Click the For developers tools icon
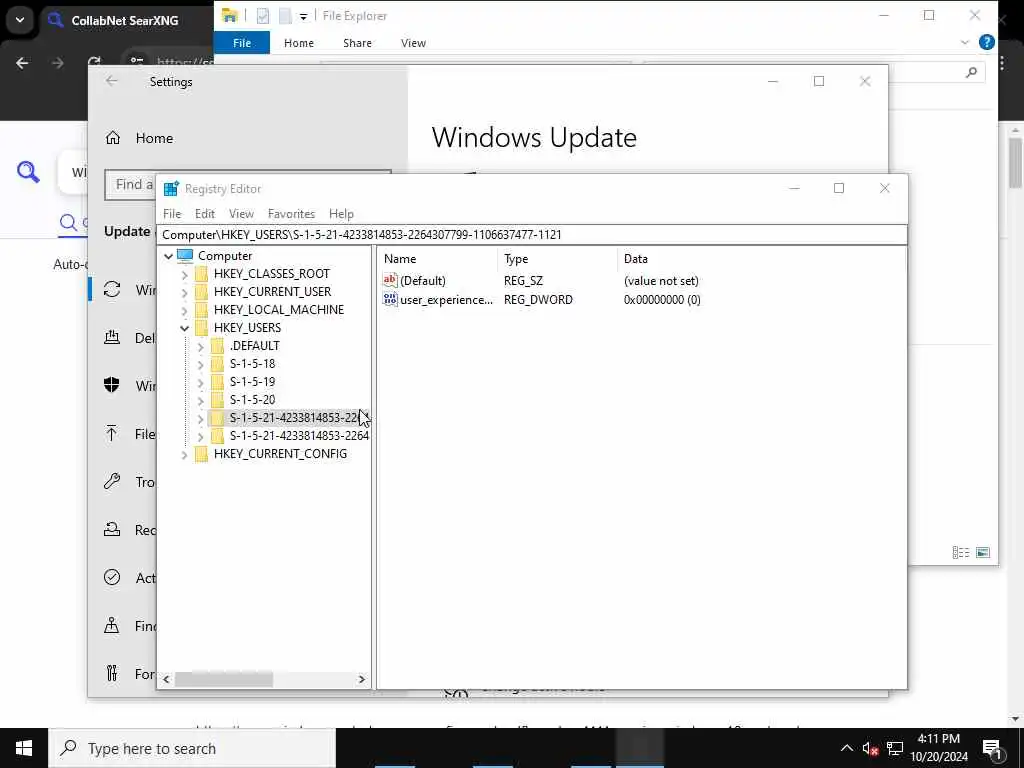Screen dimensions: 1024x768 112,673
